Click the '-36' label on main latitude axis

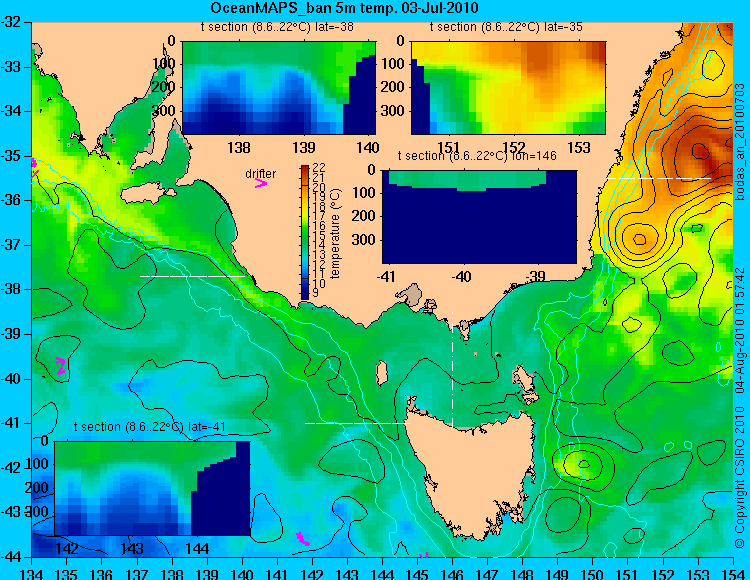click(x=10, y=200)
